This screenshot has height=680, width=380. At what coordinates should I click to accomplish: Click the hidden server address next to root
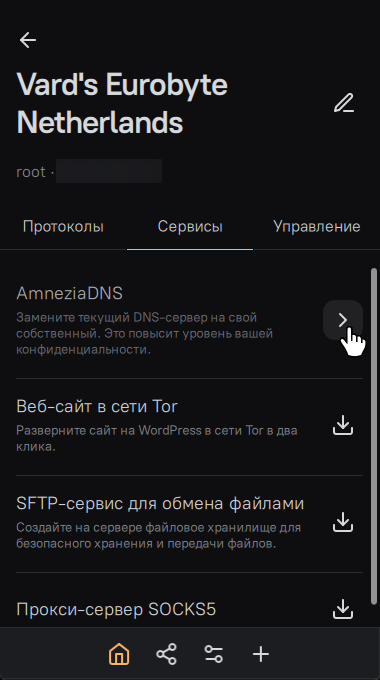click(x=109, y=171)
